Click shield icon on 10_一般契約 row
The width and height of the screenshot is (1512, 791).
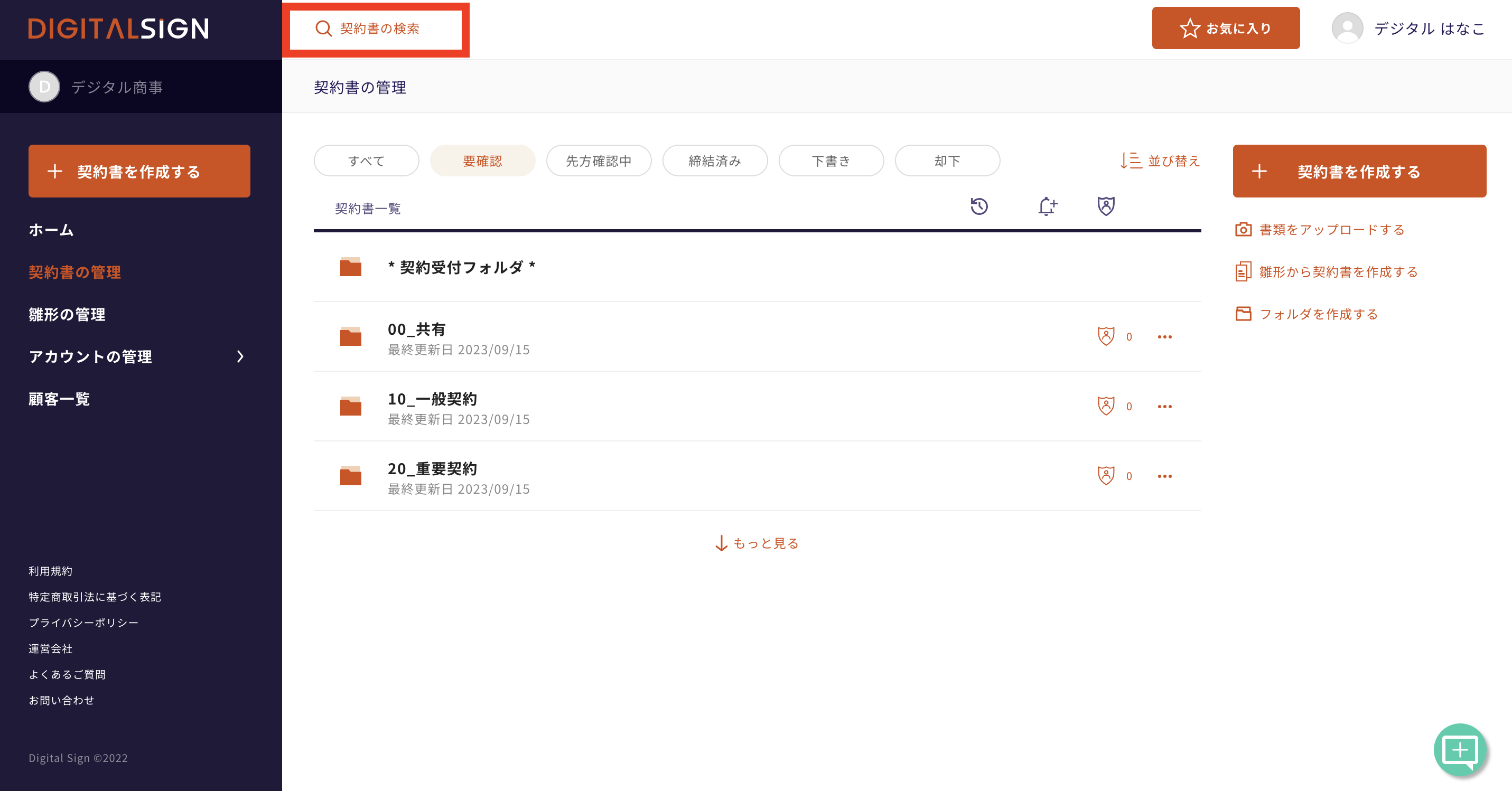[x=1106, y=406]
